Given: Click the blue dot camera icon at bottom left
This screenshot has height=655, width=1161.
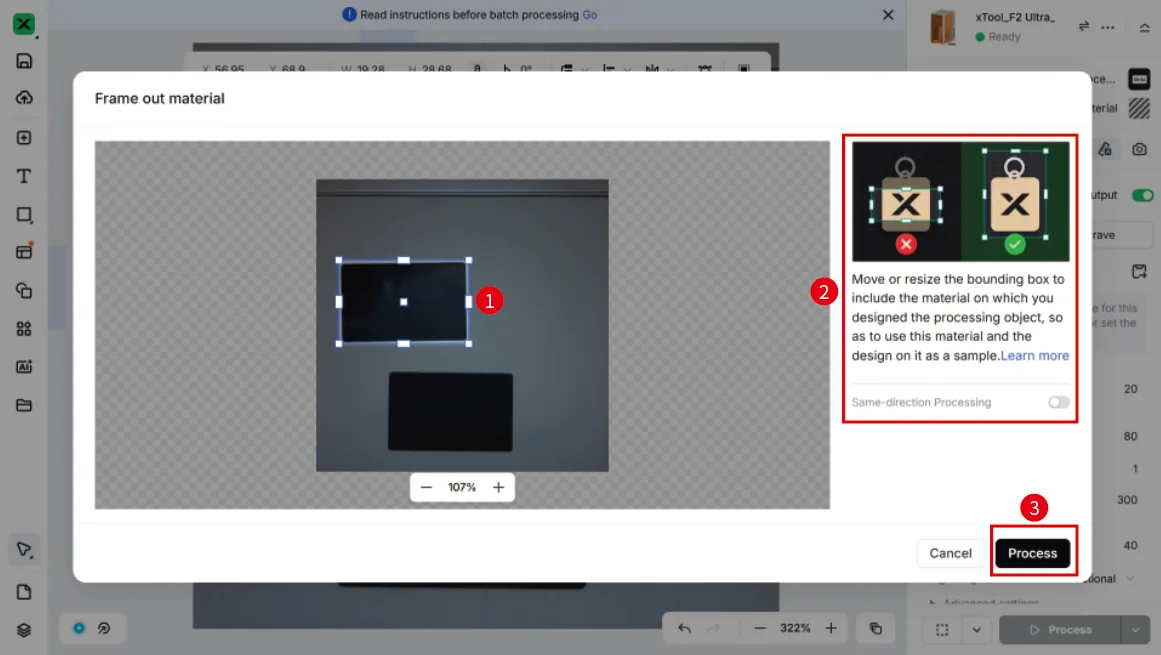Looking at the screenshot, I should (78, 628).
